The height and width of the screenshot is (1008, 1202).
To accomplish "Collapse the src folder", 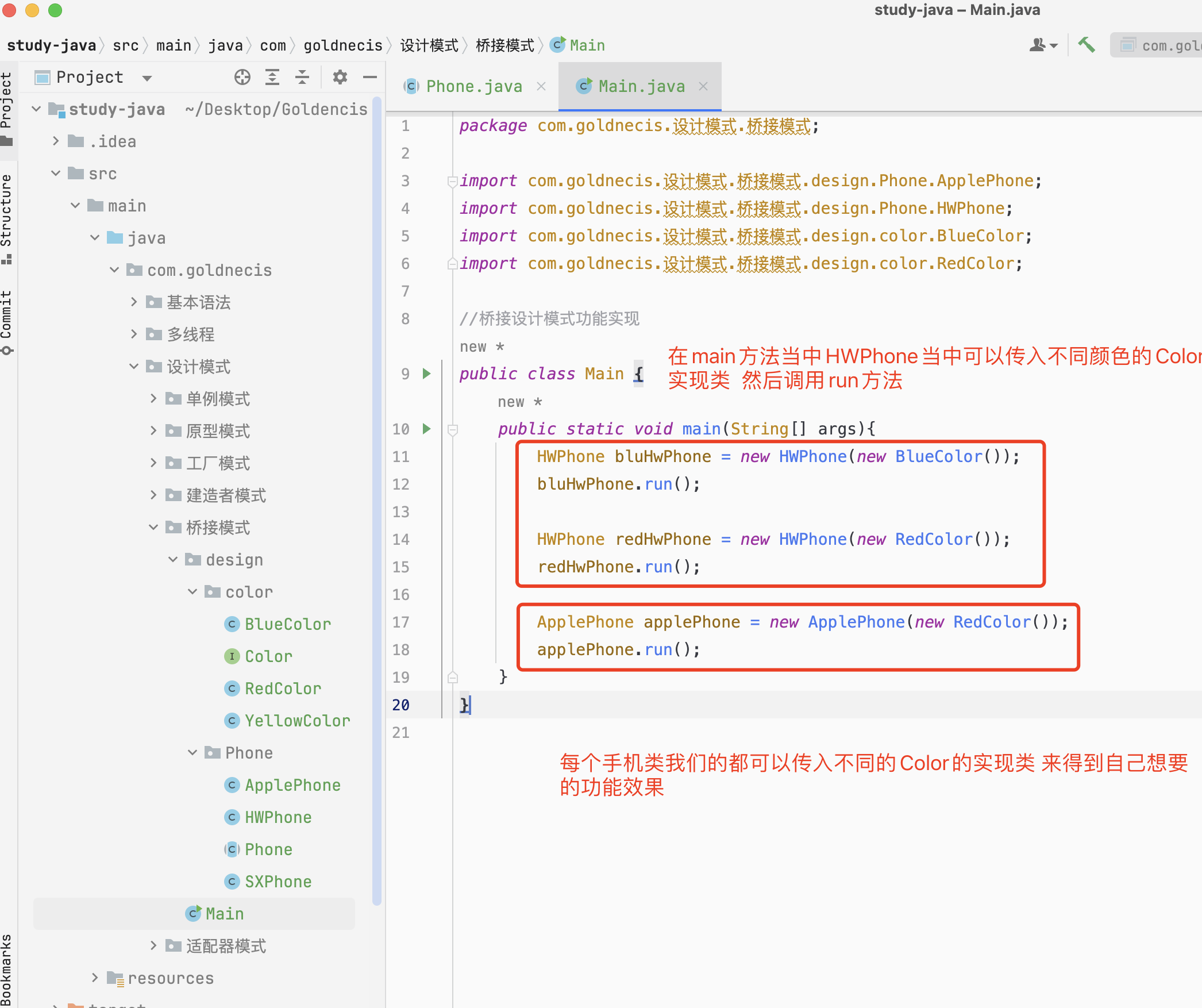I will pos(56,173).
